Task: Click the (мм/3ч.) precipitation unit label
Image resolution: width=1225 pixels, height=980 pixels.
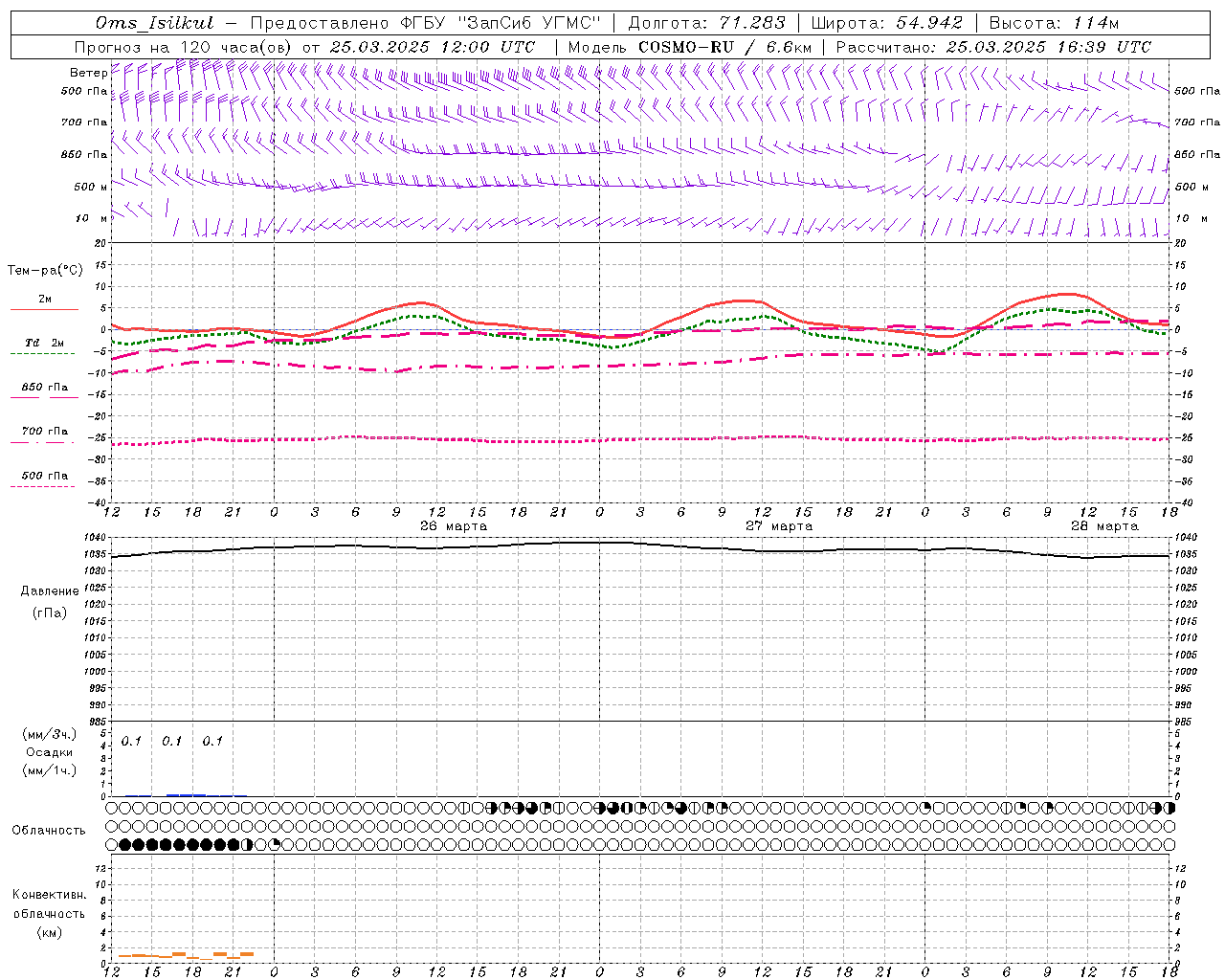Action: (x=49, y=734)
